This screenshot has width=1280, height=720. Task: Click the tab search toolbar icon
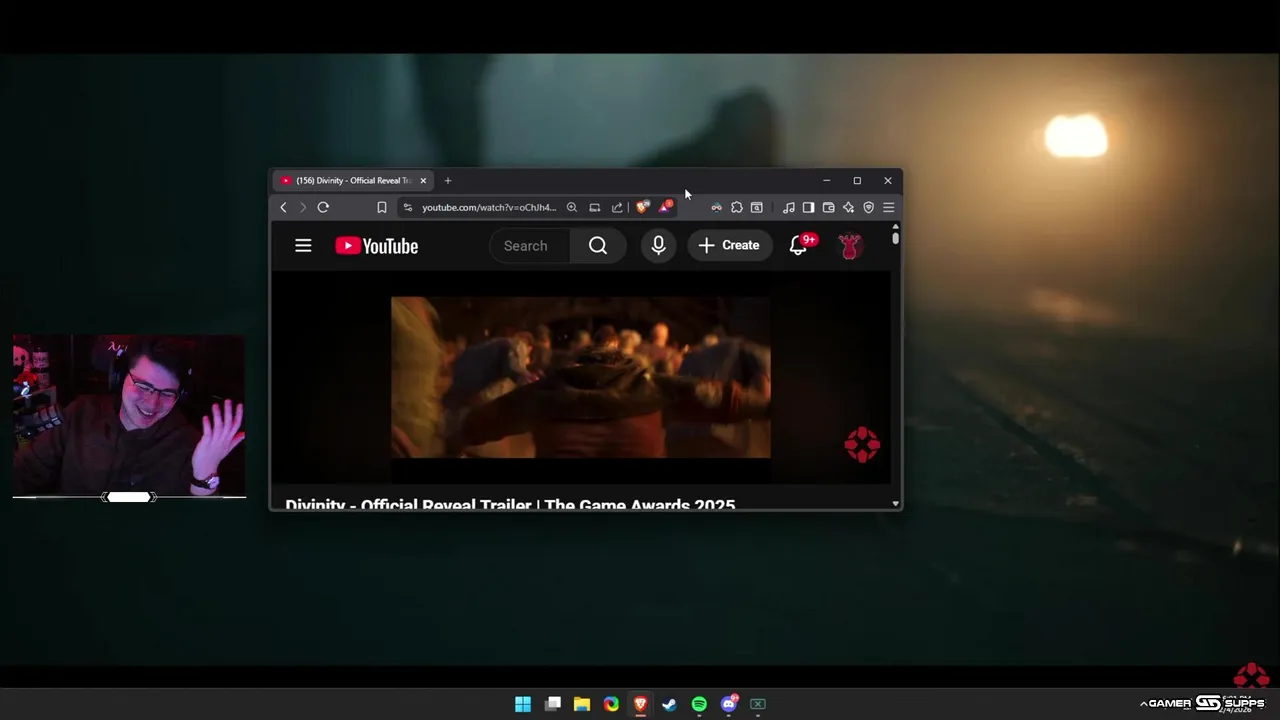pyautogui.click(x=757, y=207)
